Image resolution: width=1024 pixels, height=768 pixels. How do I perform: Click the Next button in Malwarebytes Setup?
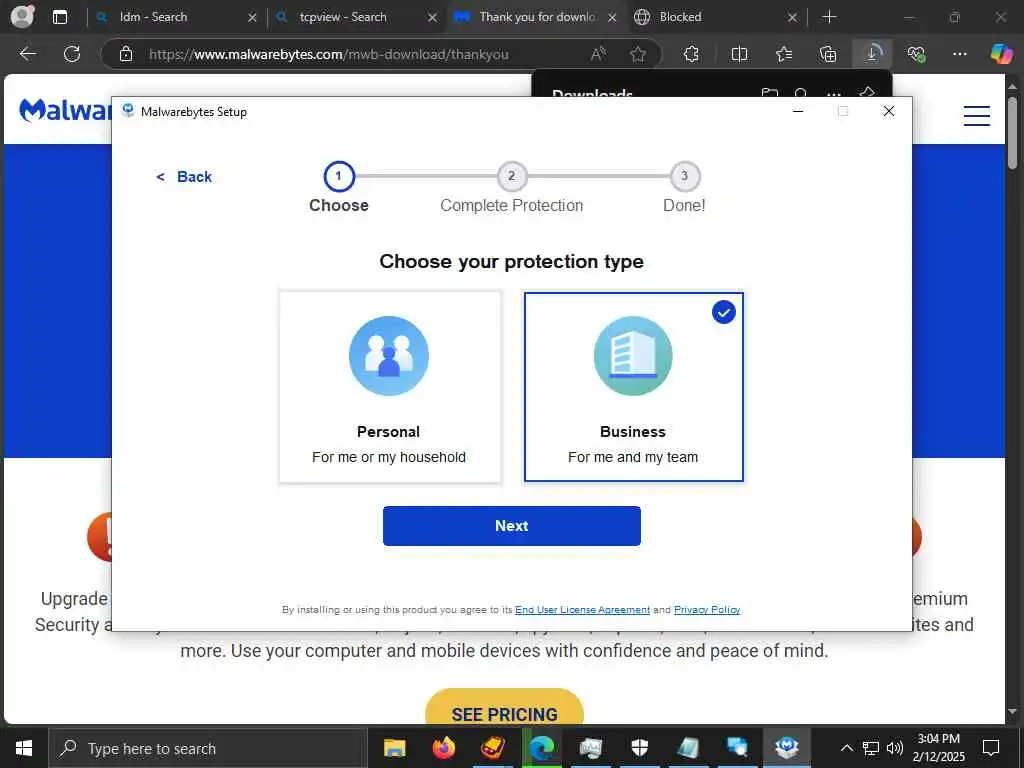(511, 526)
